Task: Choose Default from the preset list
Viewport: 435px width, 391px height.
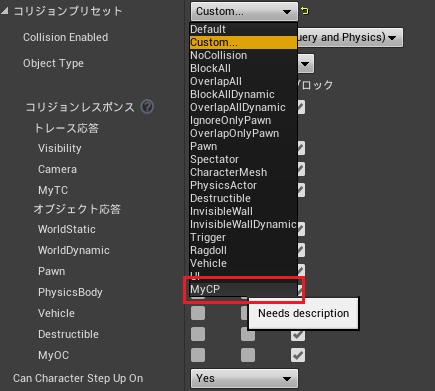Action: (243, 29)
